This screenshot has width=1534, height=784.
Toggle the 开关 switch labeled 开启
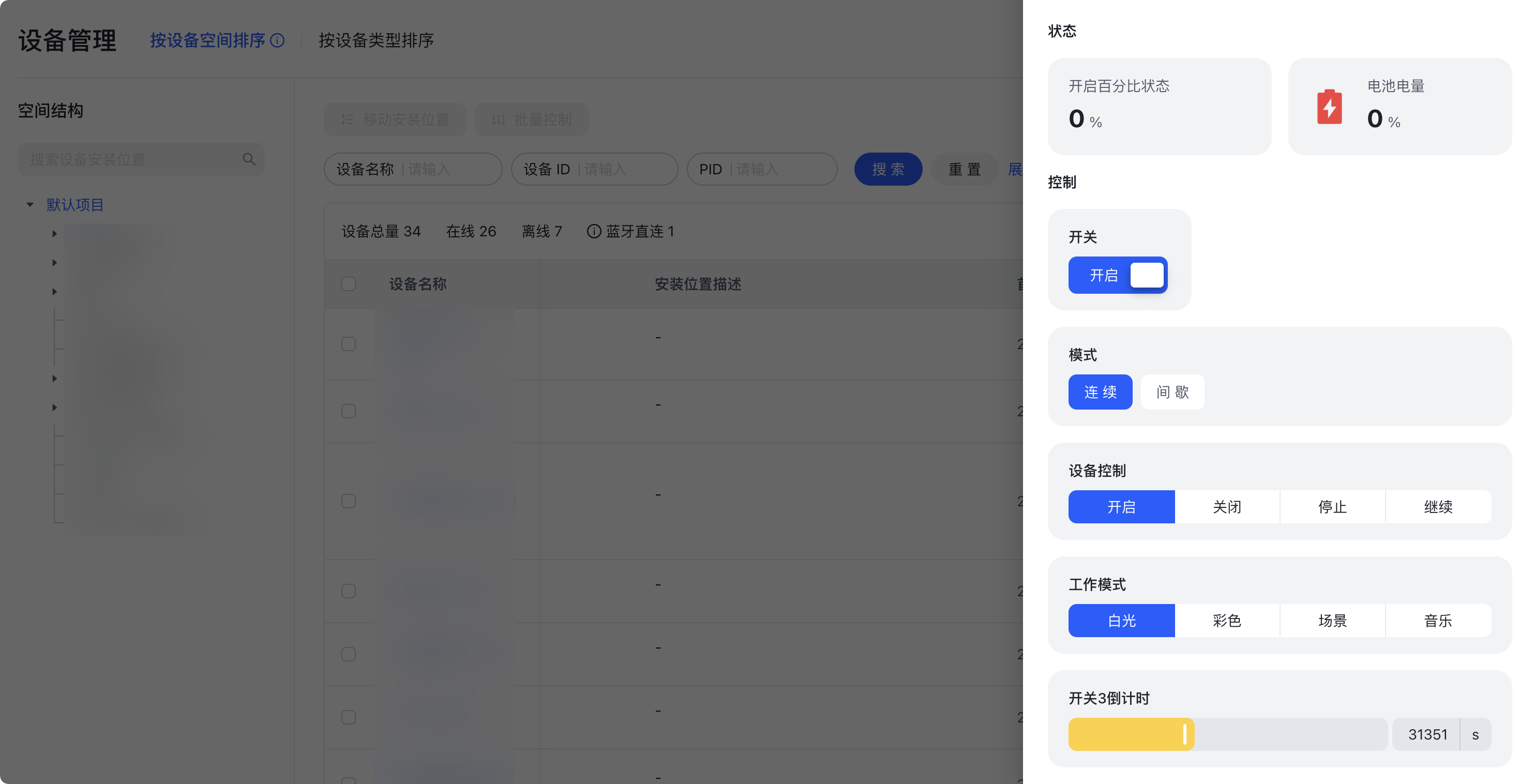[x=1118, y=275]
